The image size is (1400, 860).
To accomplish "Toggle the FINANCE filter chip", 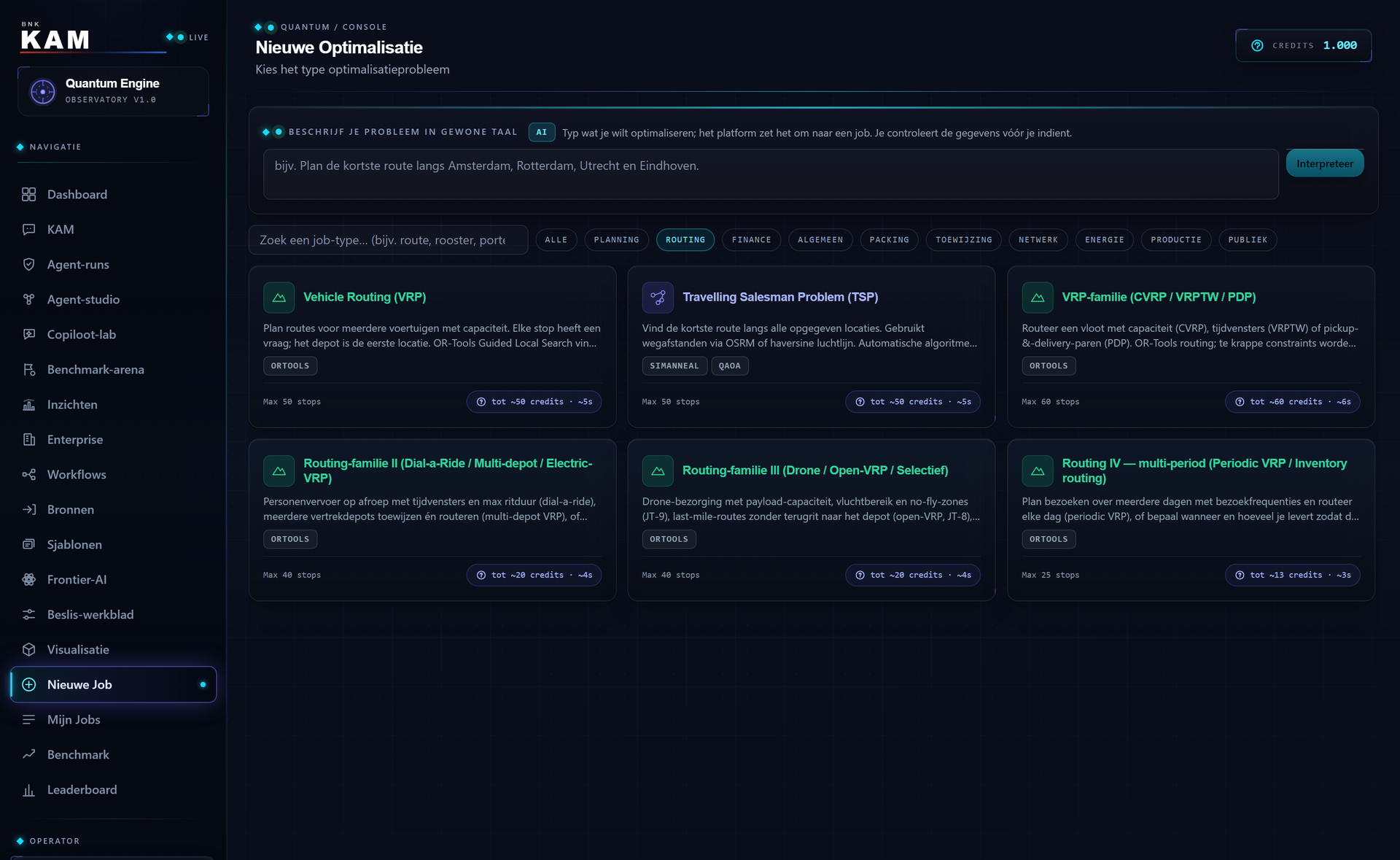I will 751,239.
